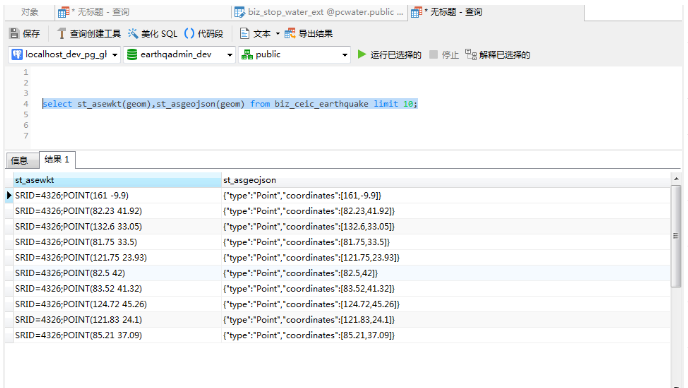Click the results vertical scrollbar thumb

(676, 236)
